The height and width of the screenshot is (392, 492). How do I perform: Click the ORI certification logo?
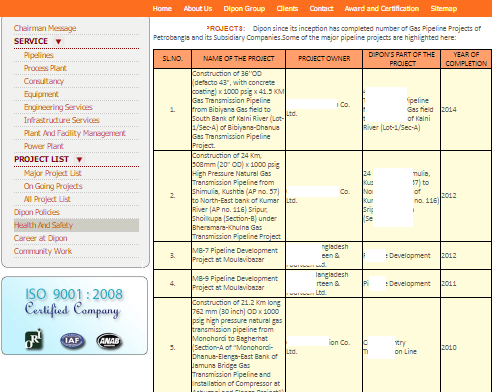pyautogui.click(x=34, y=339)
